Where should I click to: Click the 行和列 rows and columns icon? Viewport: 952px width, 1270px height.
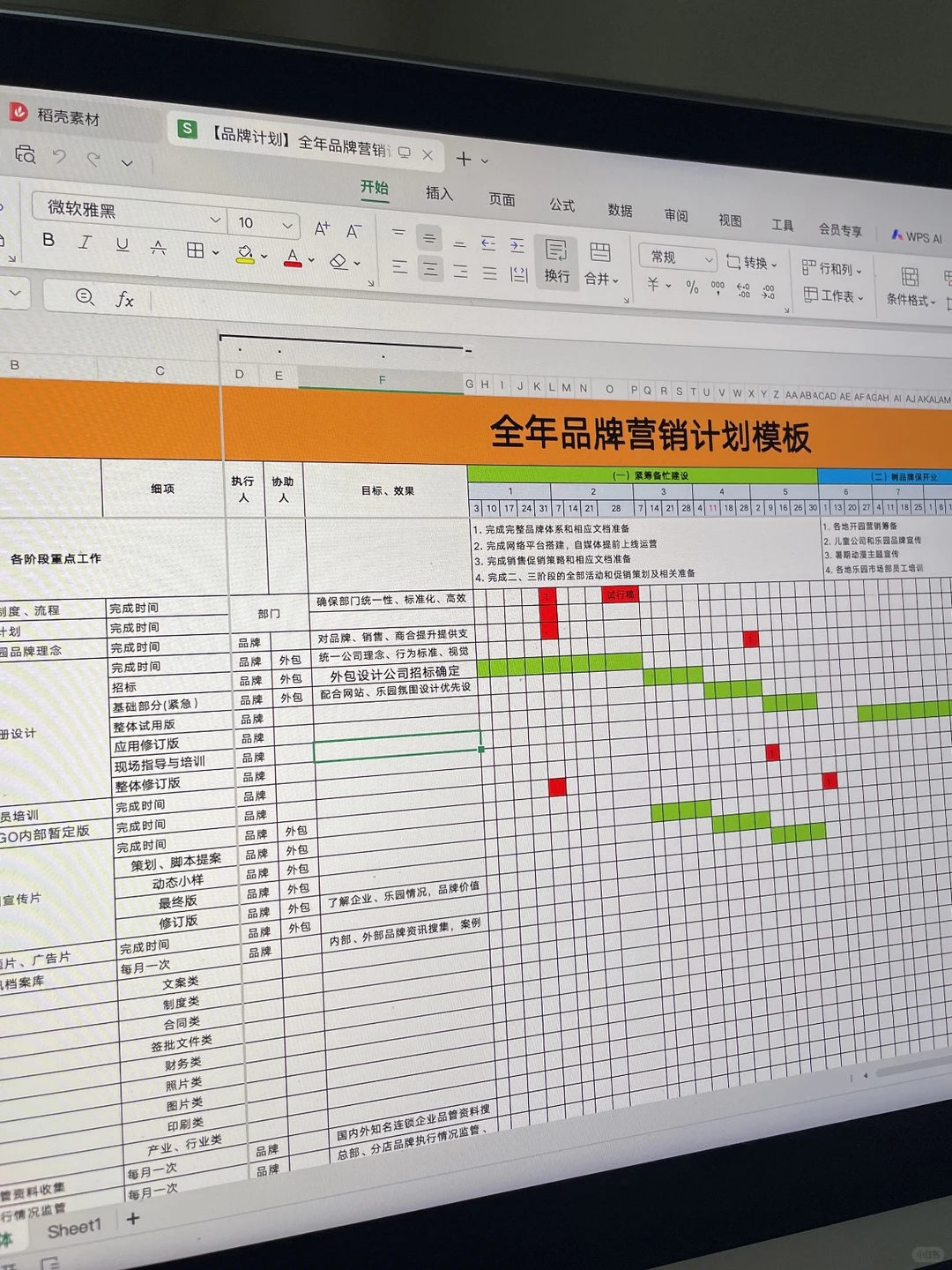click(x=829, y=268)
